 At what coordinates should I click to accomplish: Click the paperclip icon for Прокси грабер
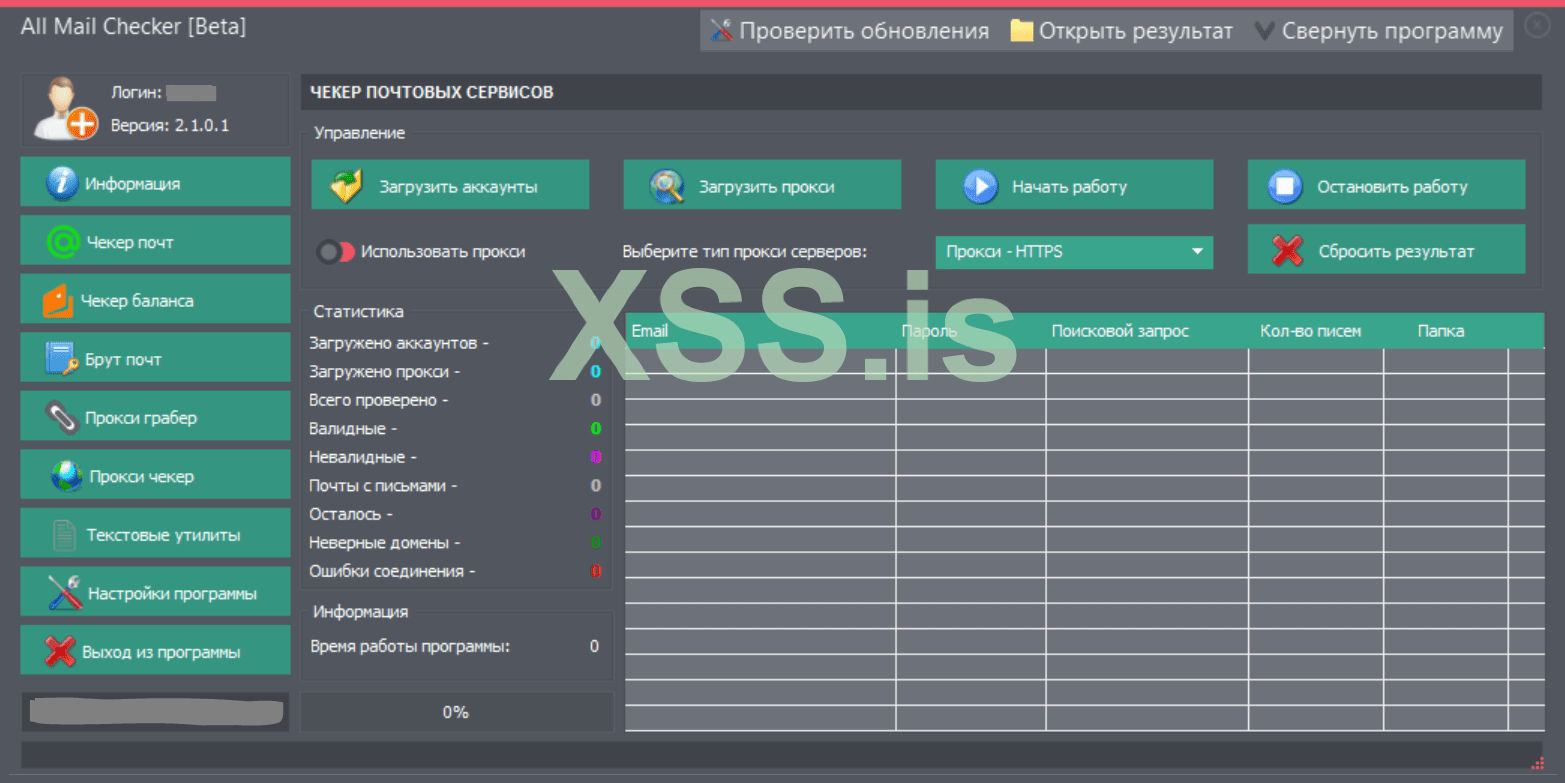[62, 418]
